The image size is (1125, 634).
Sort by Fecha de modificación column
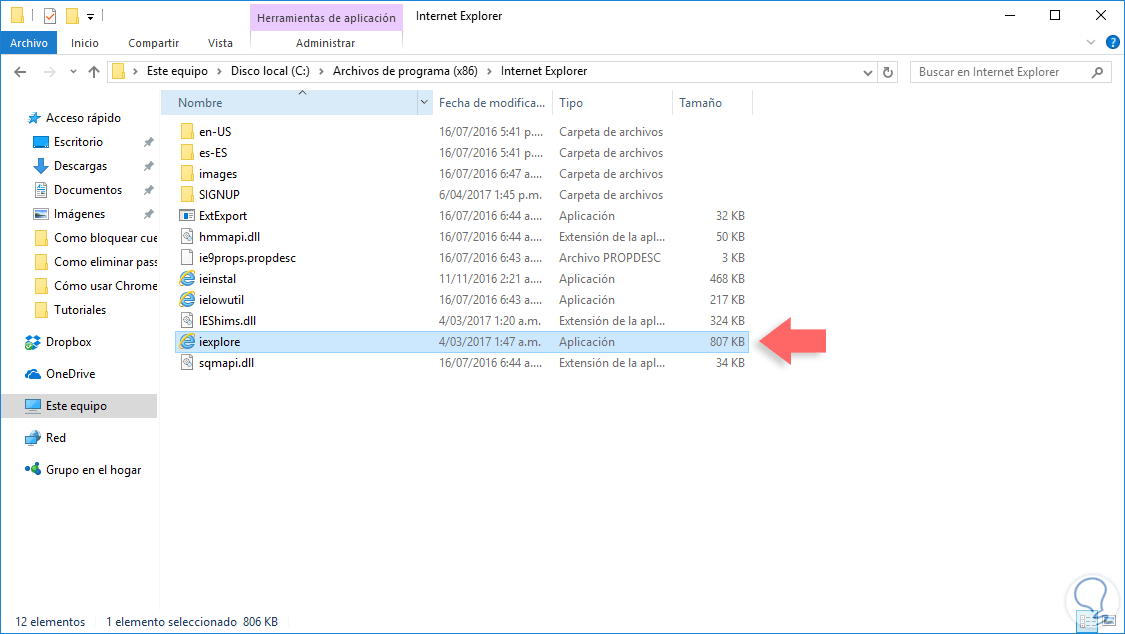pos(492,103)
